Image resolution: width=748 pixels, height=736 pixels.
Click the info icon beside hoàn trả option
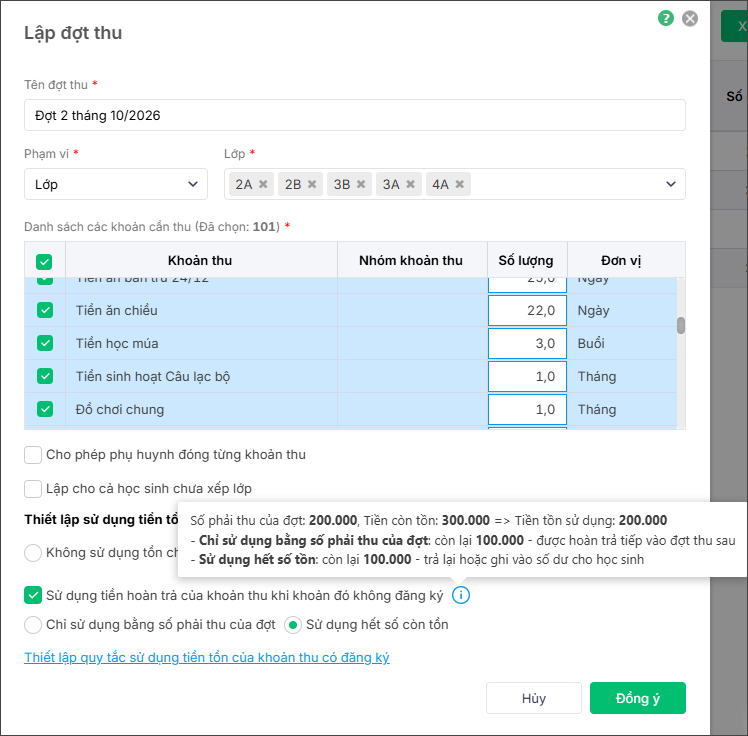tap(461, 595)
